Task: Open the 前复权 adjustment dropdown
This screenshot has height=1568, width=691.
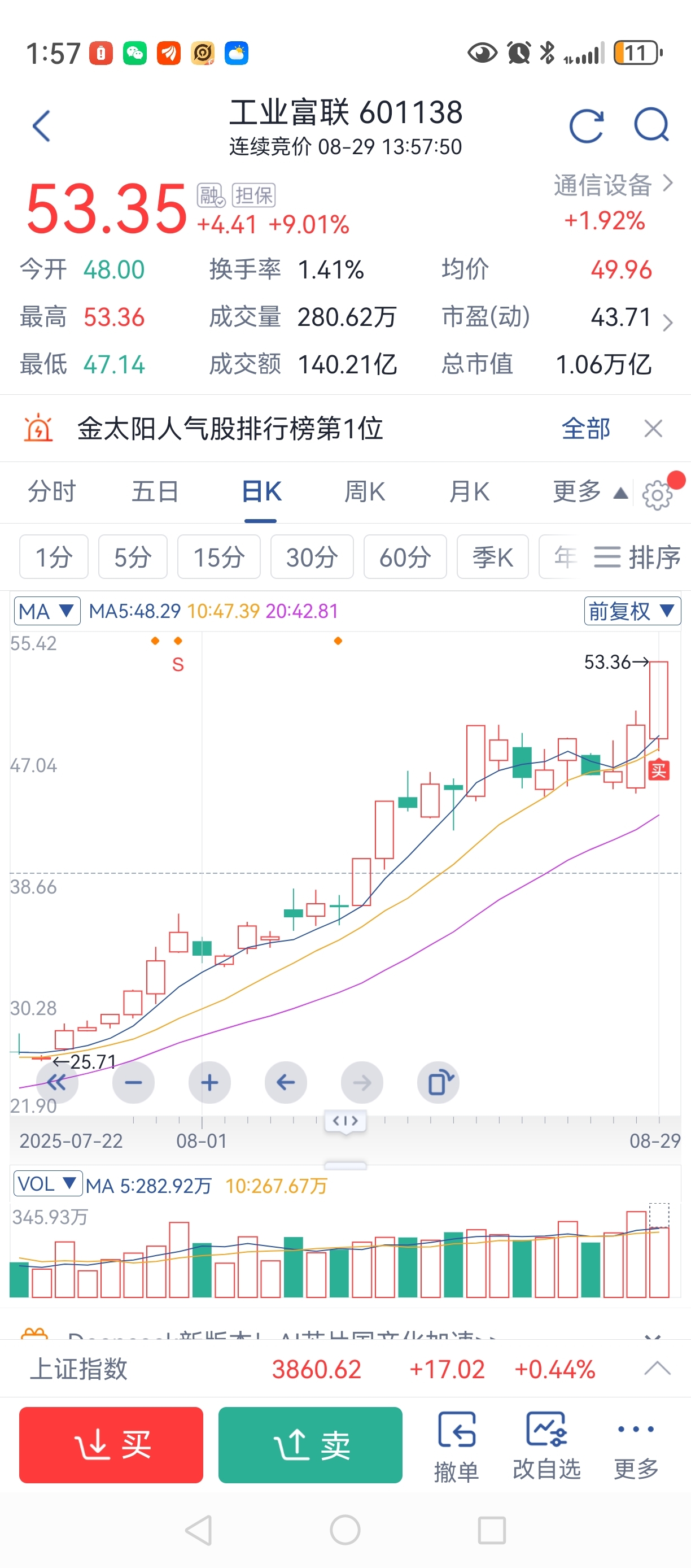Action: pos(632,611)
